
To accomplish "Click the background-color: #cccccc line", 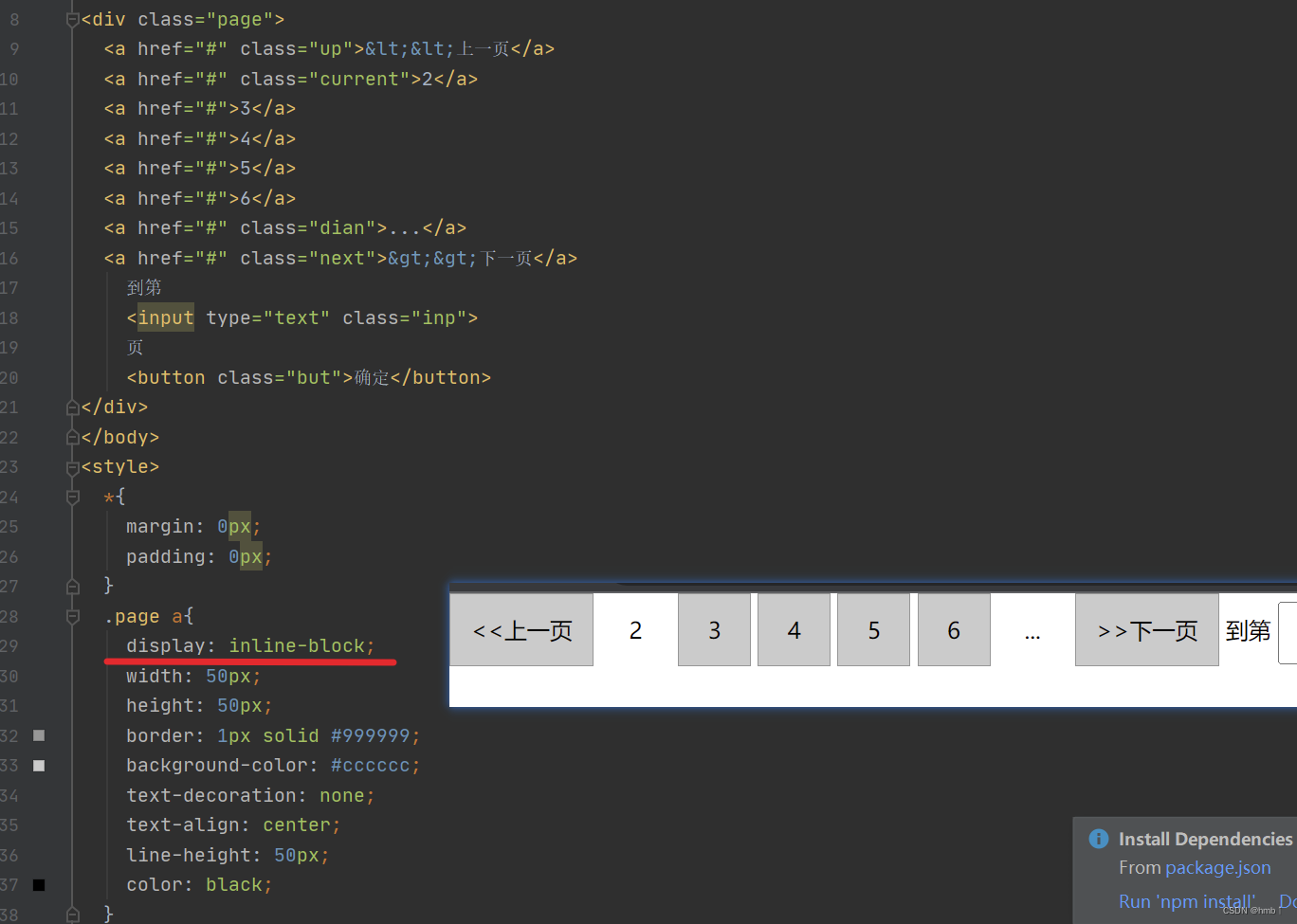I will (273, 766).
